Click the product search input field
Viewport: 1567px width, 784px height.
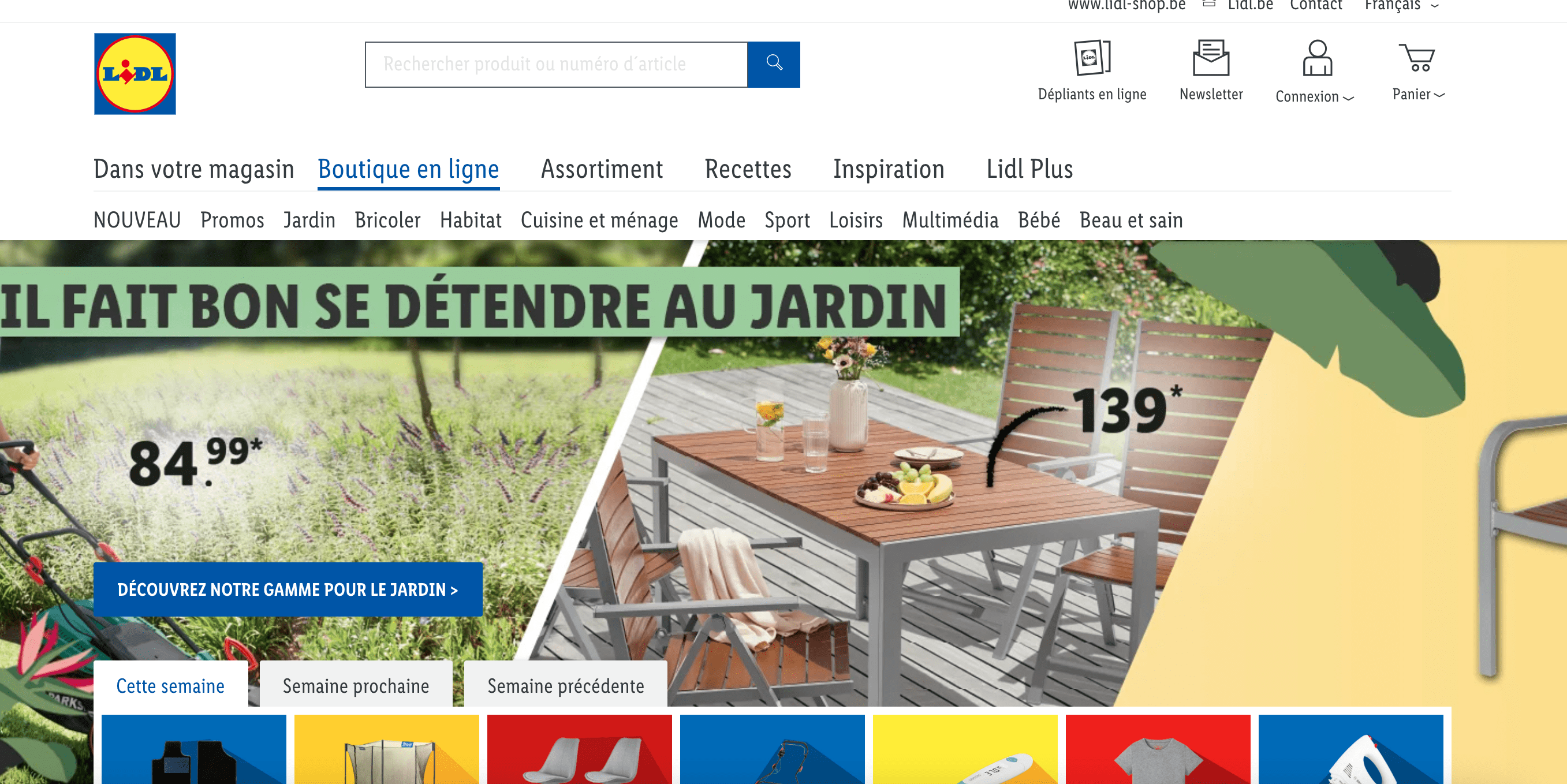[556, 64]
